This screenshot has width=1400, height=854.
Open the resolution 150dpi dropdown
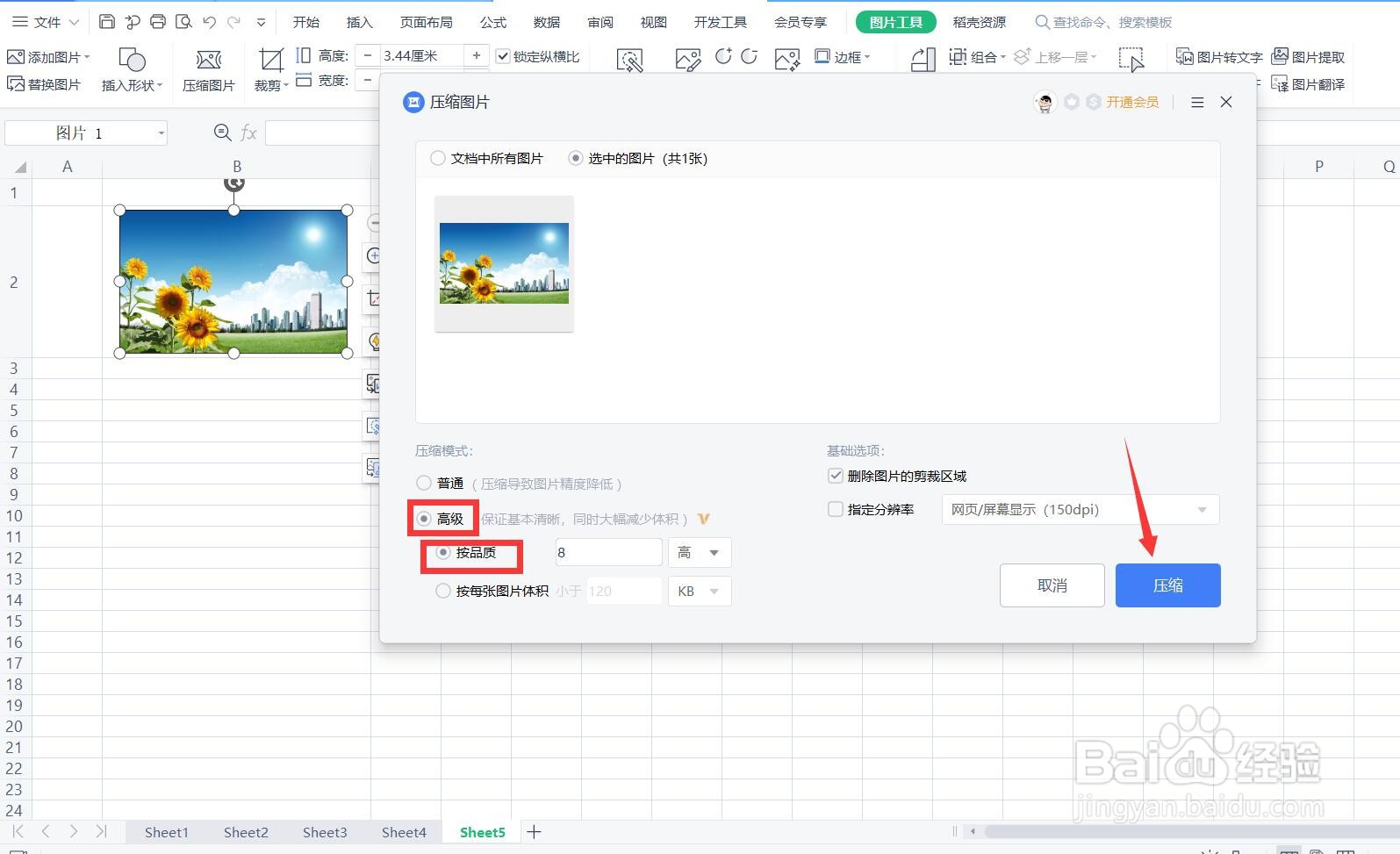pos(1081,509)
